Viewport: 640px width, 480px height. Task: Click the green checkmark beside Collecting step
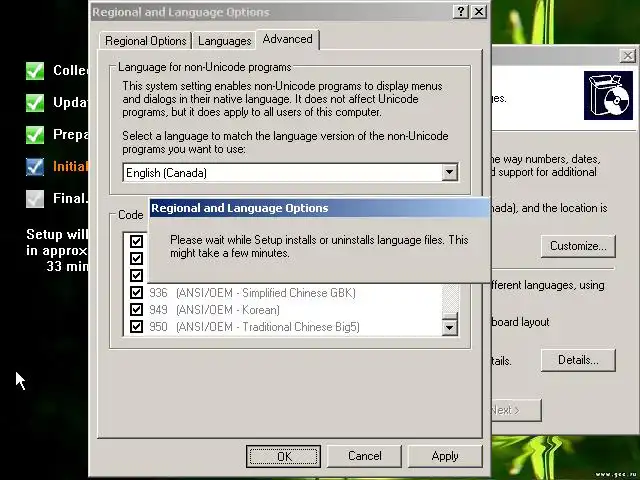[x=35, y=71]
